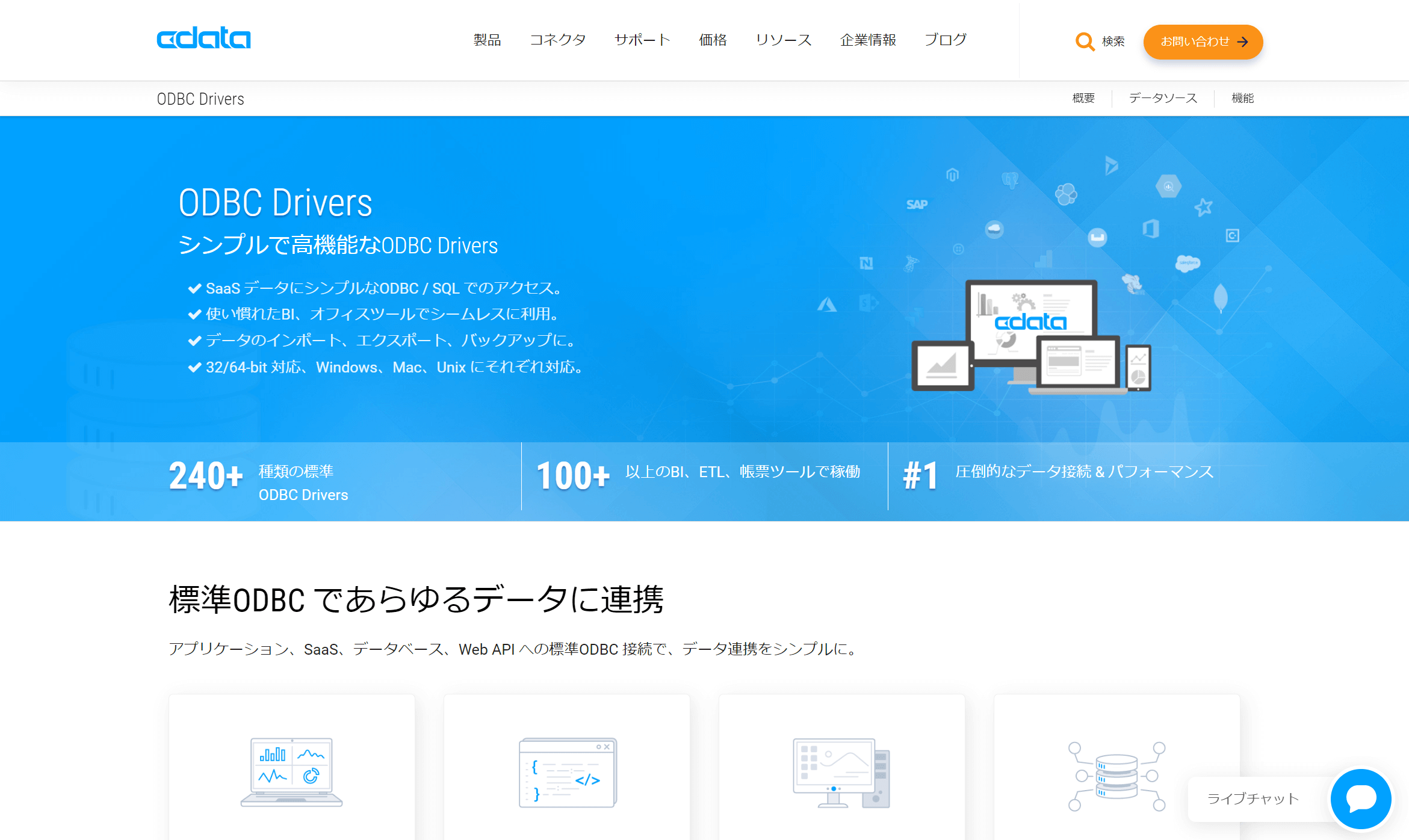
Task: Click the 価格 navigation link
Action: pyautogui.click(x=713, y=40)
